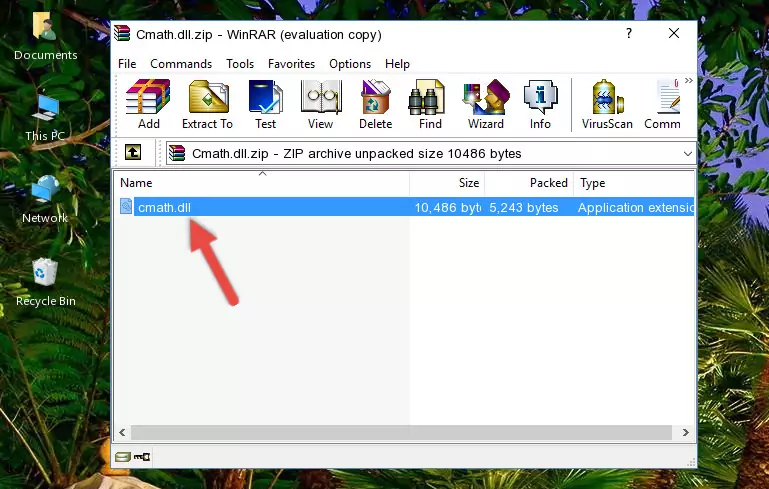Show archive Info
769x489 pixels.
point(540,104)
